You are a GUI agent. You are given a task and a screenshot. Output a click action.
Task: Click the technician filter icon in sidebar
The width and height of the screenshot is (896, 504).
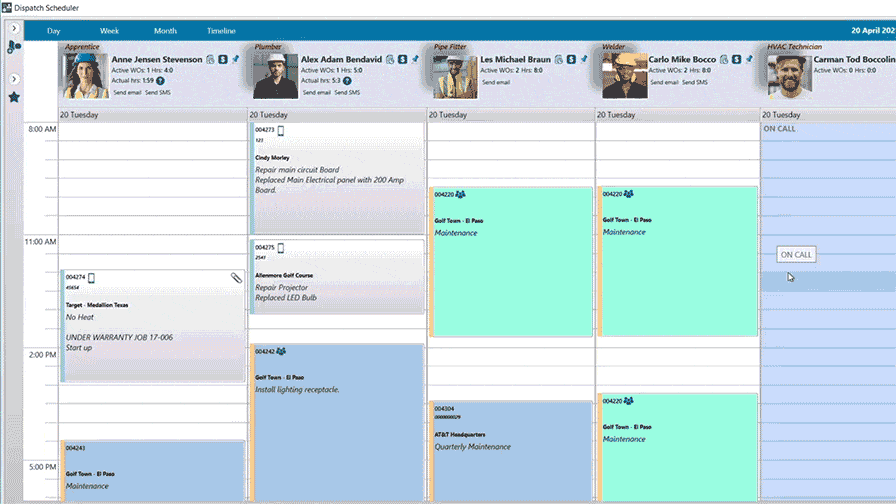point(14,47)
